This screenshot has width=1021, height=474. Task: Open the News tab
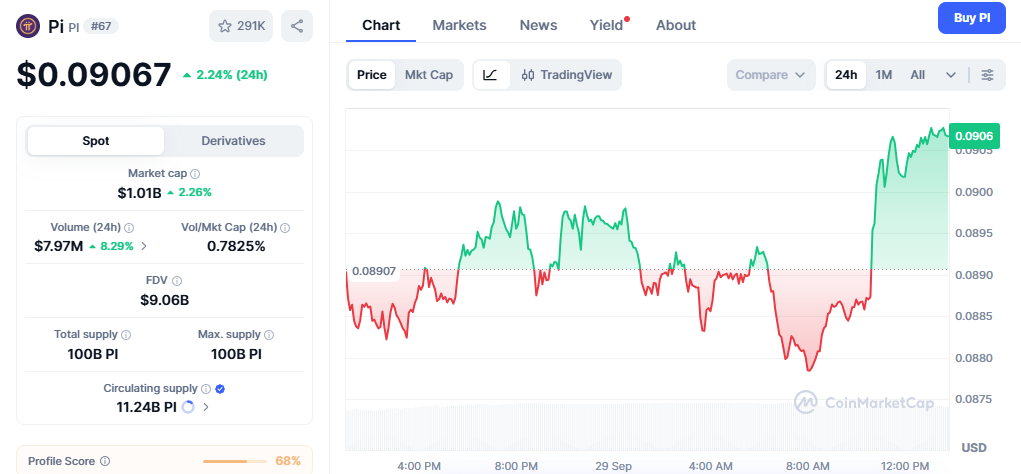[x=538, y=25]
